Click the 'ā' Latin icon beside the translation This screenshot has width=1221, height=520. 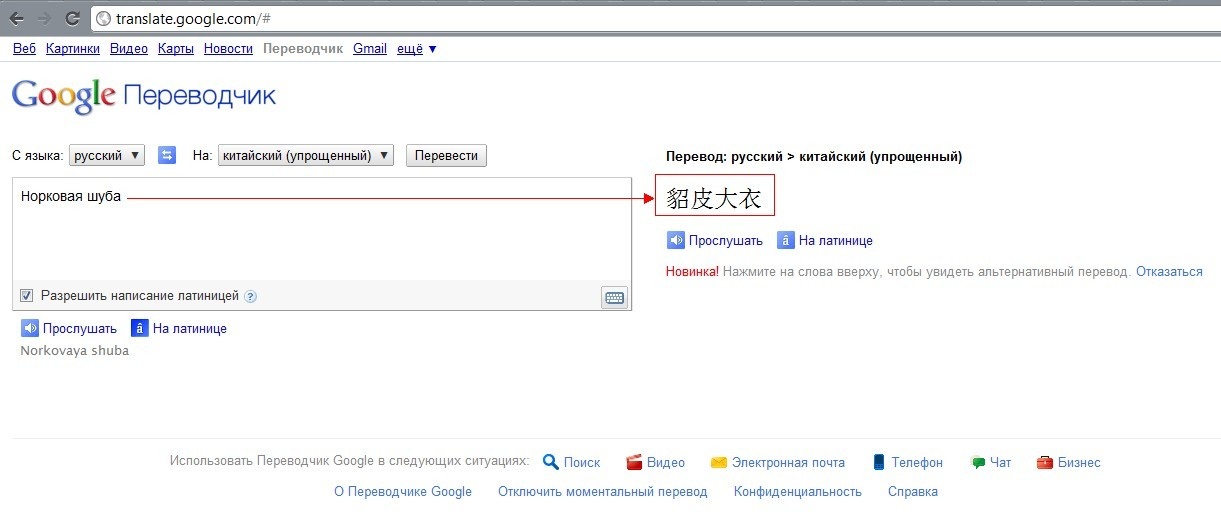[786, 240]
